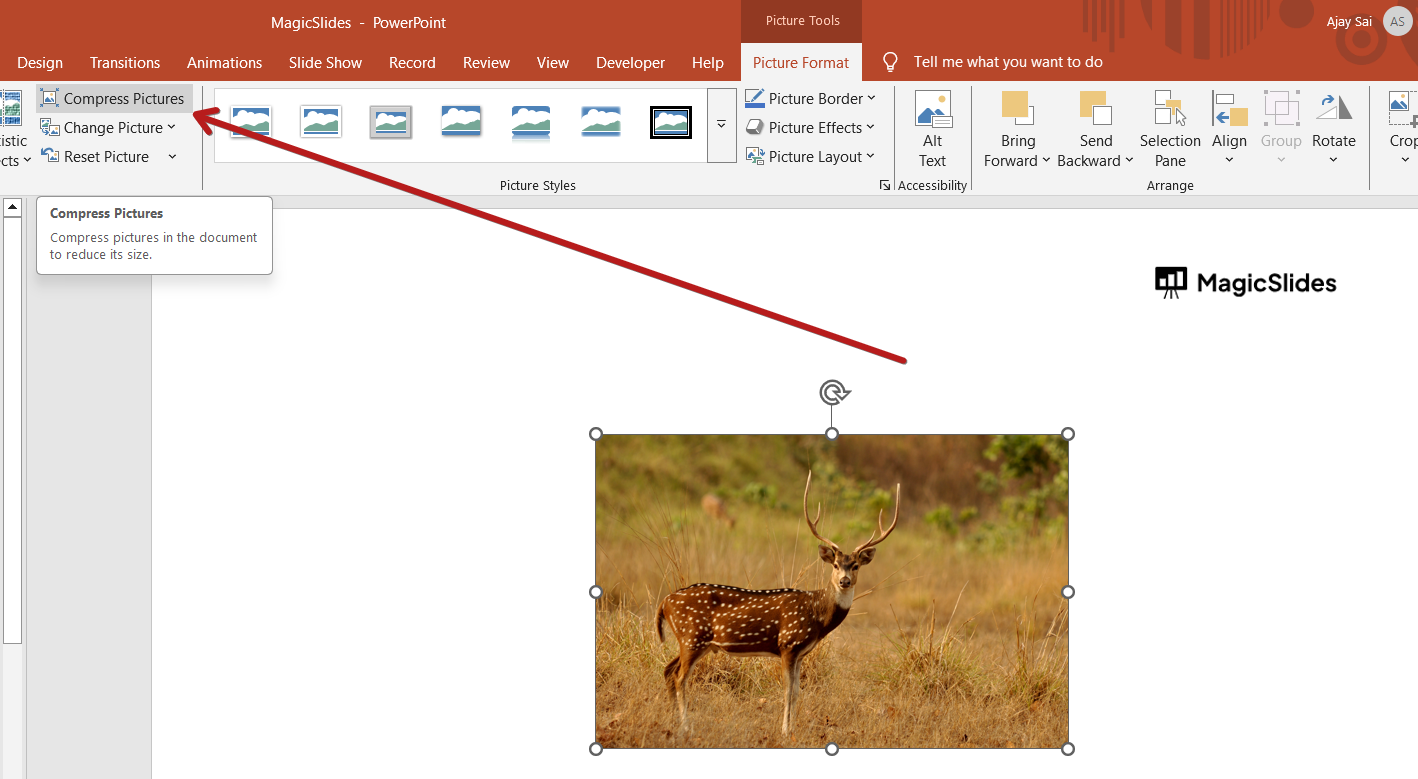Apply the second picture style thumbnail
The image size is (1418, 779).
[x=321, y=122]
